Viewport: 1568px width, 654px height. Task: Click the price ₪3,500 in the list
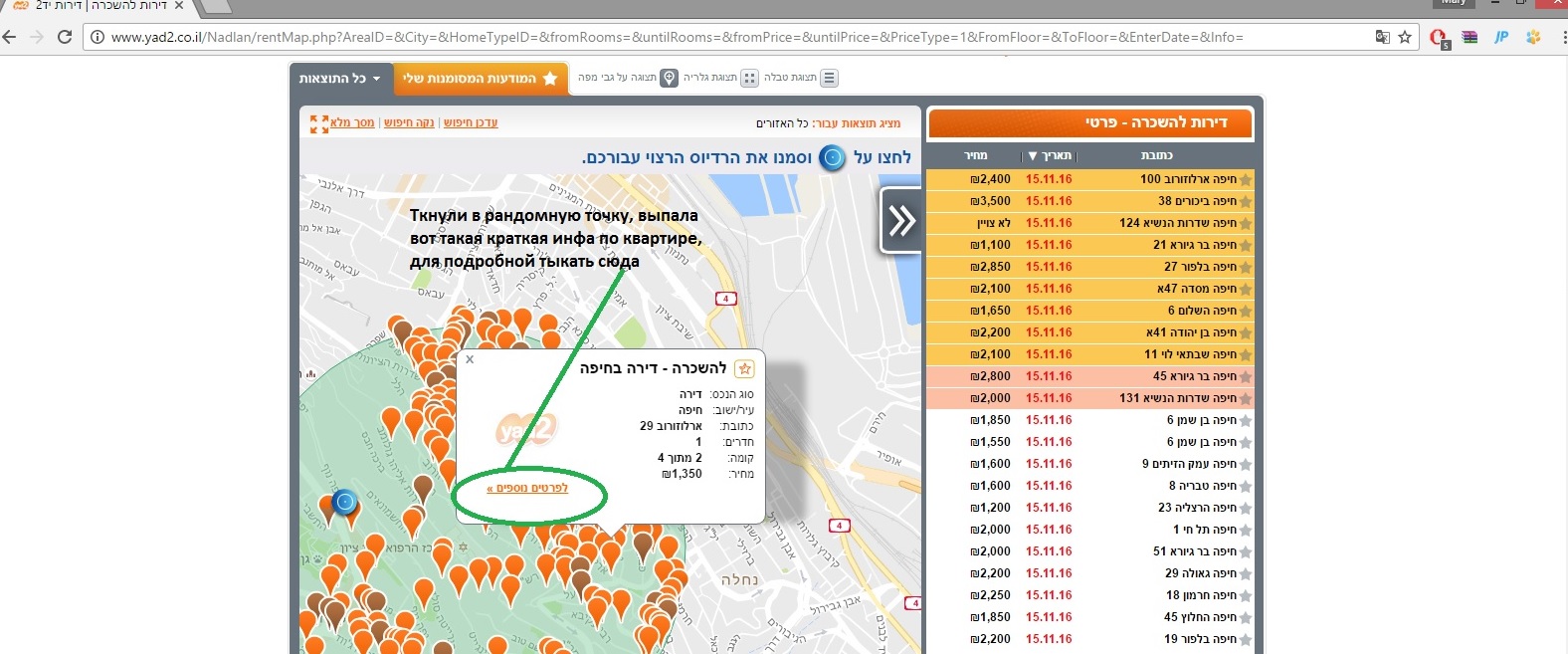click(990, 201)
